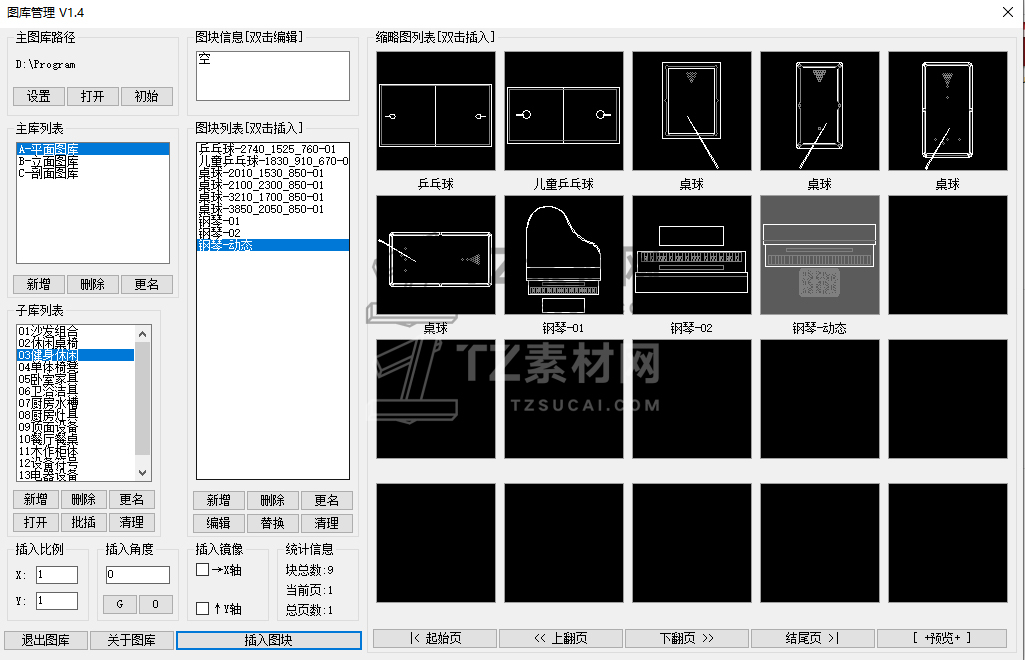Screen dimensions: 1025x660
Task: Select 儿童乒乓球-1830_910_670 block entry
Action: pos(273,161)
